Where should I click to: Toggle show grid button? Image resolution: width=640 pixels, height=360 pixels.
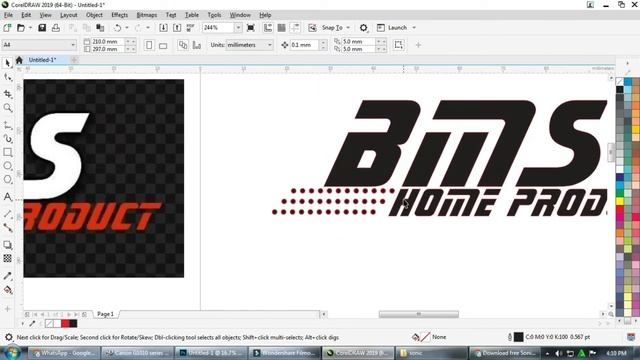pyautogui.click(x=281, y=28)
